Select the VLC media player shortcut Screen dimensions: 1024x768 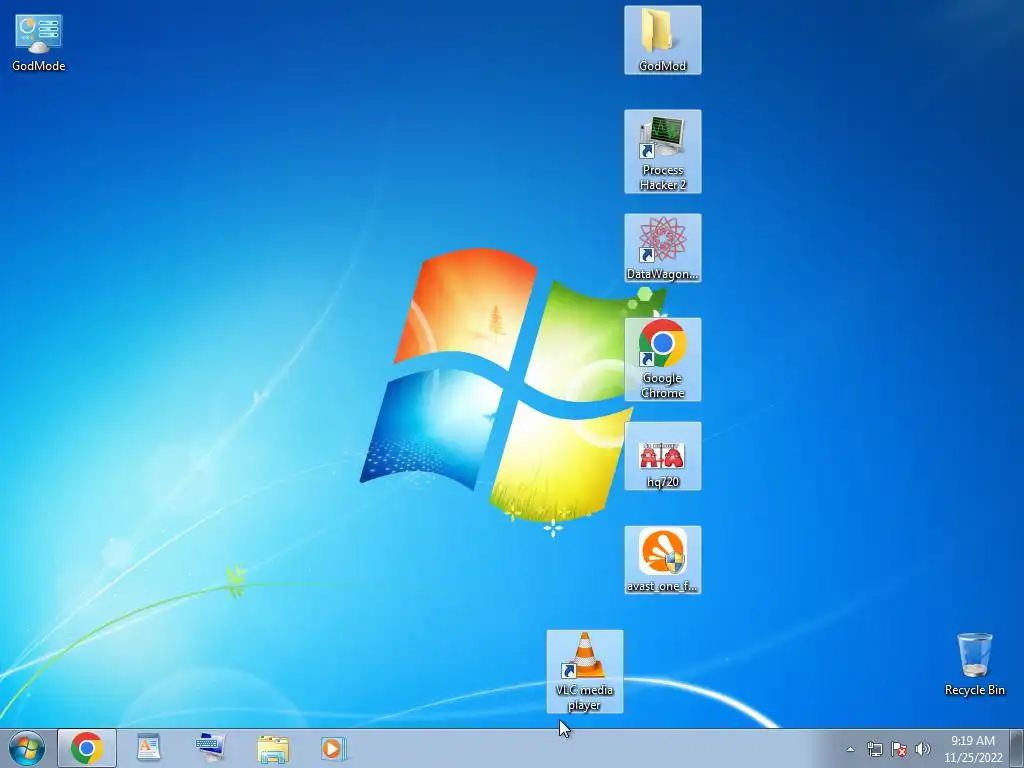click(x=584, y=671)
